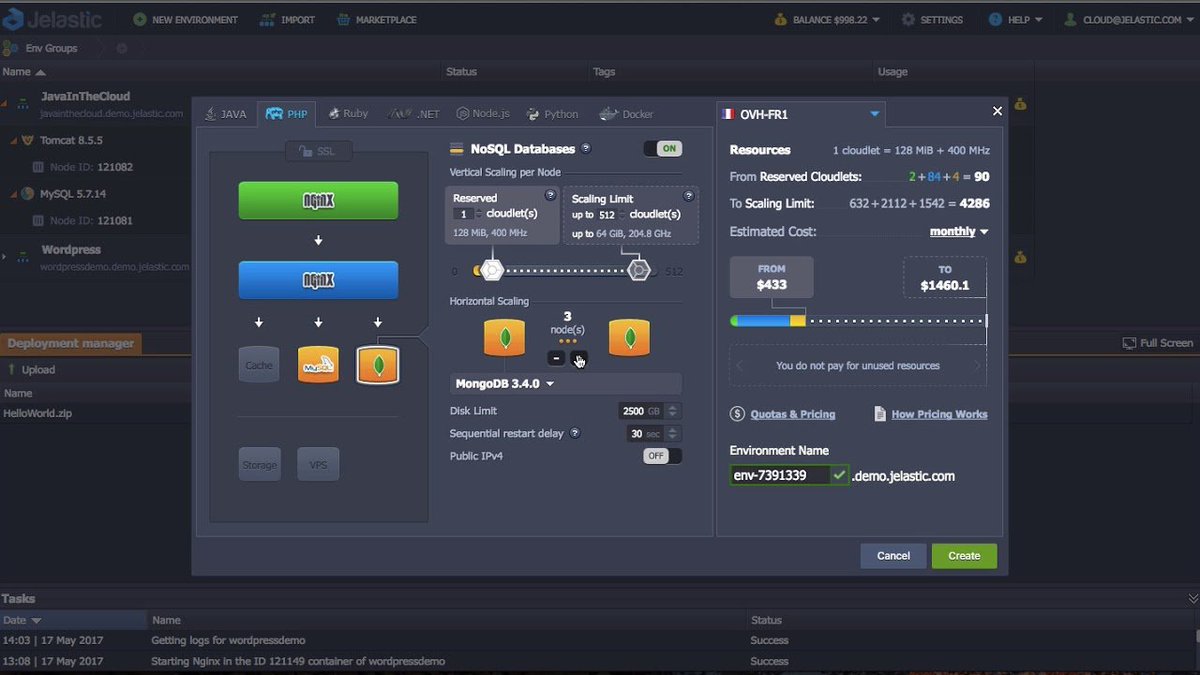Screen dimensions: 1200x675
Task: Click the Env Groups icon
Action: 11,48
